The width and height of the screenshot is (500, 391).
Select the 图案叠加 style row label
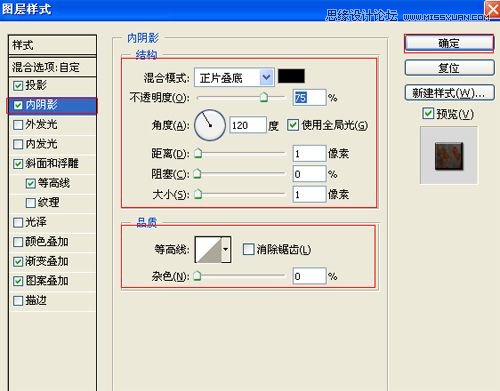(x=47, y=281)
